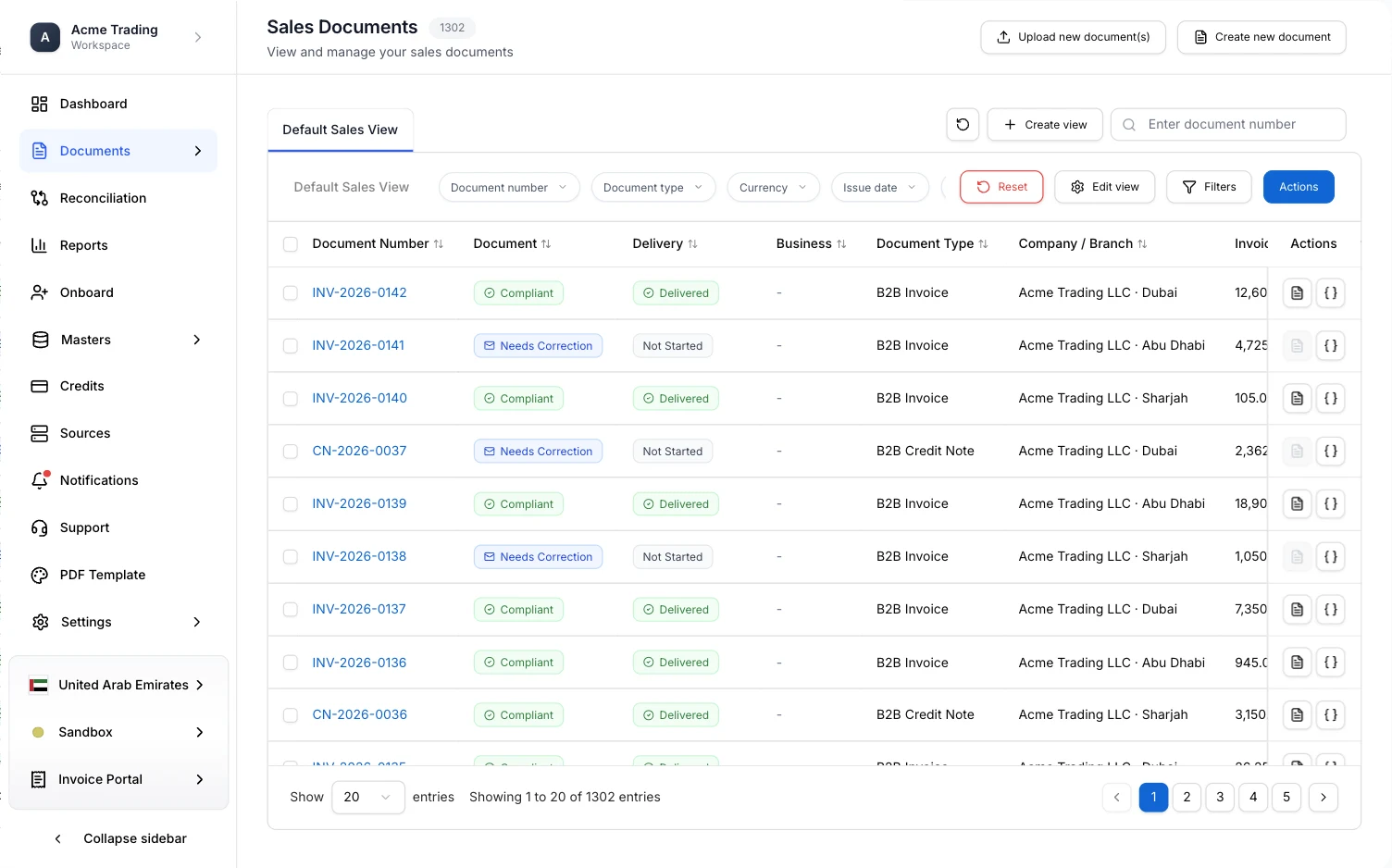Focus the Enter document number search field
Screen dimensions: 1392x868
pyautogui.click(x=1228, y=125)
